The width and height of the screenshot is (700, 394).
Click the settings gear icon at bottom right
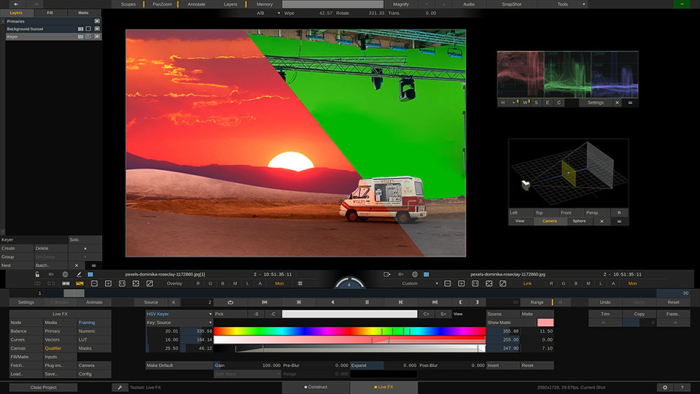click(665, 387)
